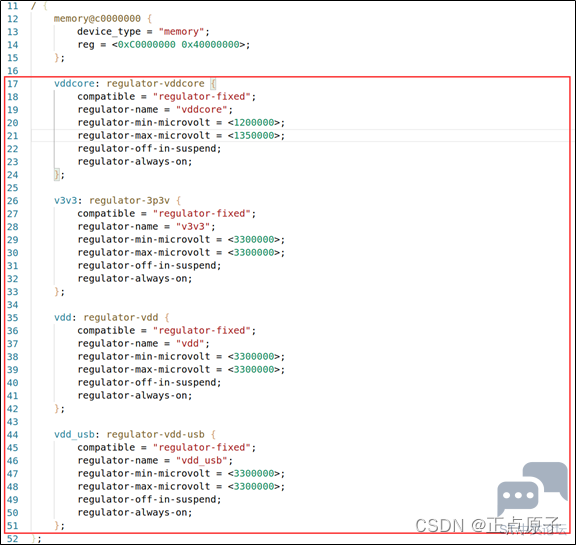This screenshot has height=545, width=576.
Task: Click line number 52 in the gutter
Action: [x=12, y=539]
